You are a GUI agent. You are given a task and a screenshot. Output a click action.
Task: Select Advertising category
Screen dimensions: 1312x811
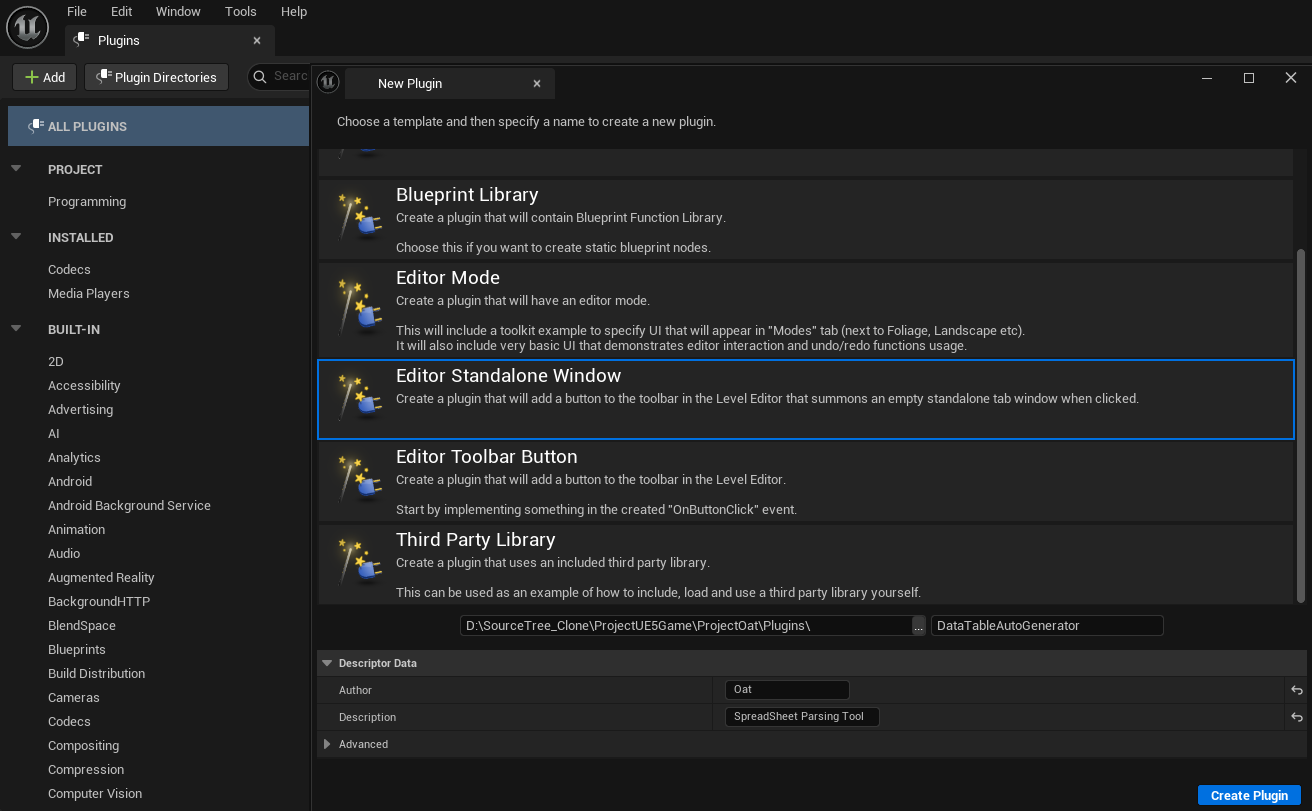[80, 409]
